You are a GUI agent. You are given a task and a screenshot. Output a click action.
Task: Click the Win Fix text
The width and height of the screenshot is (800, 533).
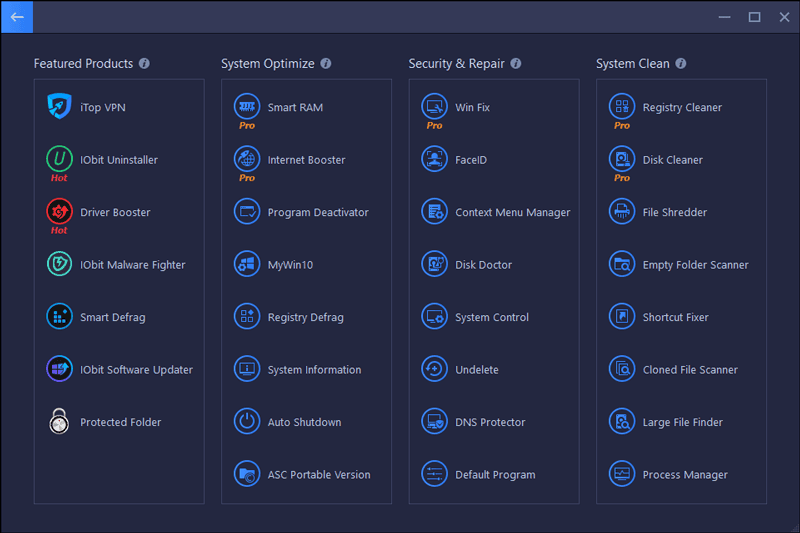[x=472, y=108]
